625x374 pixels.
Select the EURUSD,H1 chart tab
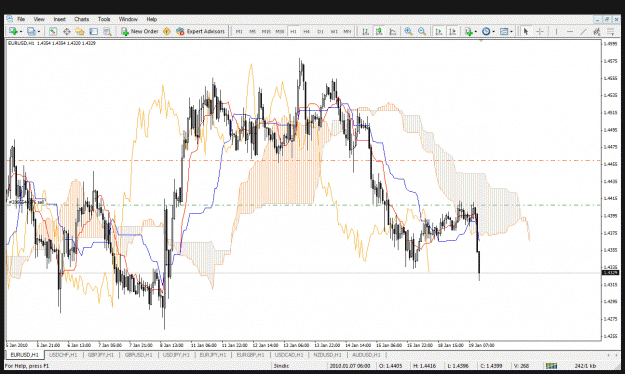tap(25, 355)
